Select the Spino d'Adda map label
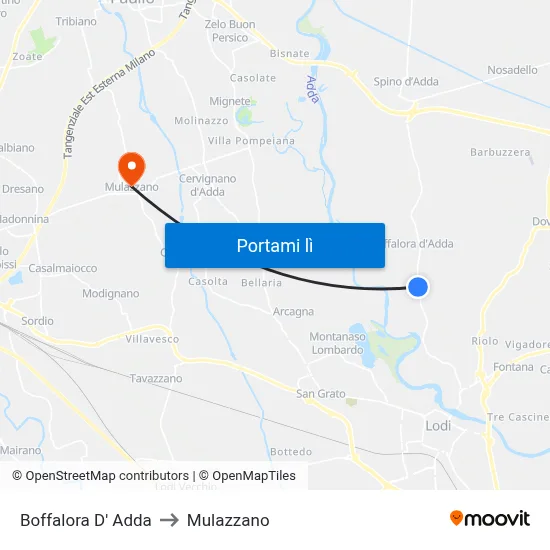Image resolution: width=550 pixels, height=550 pixels. (406, 82)
